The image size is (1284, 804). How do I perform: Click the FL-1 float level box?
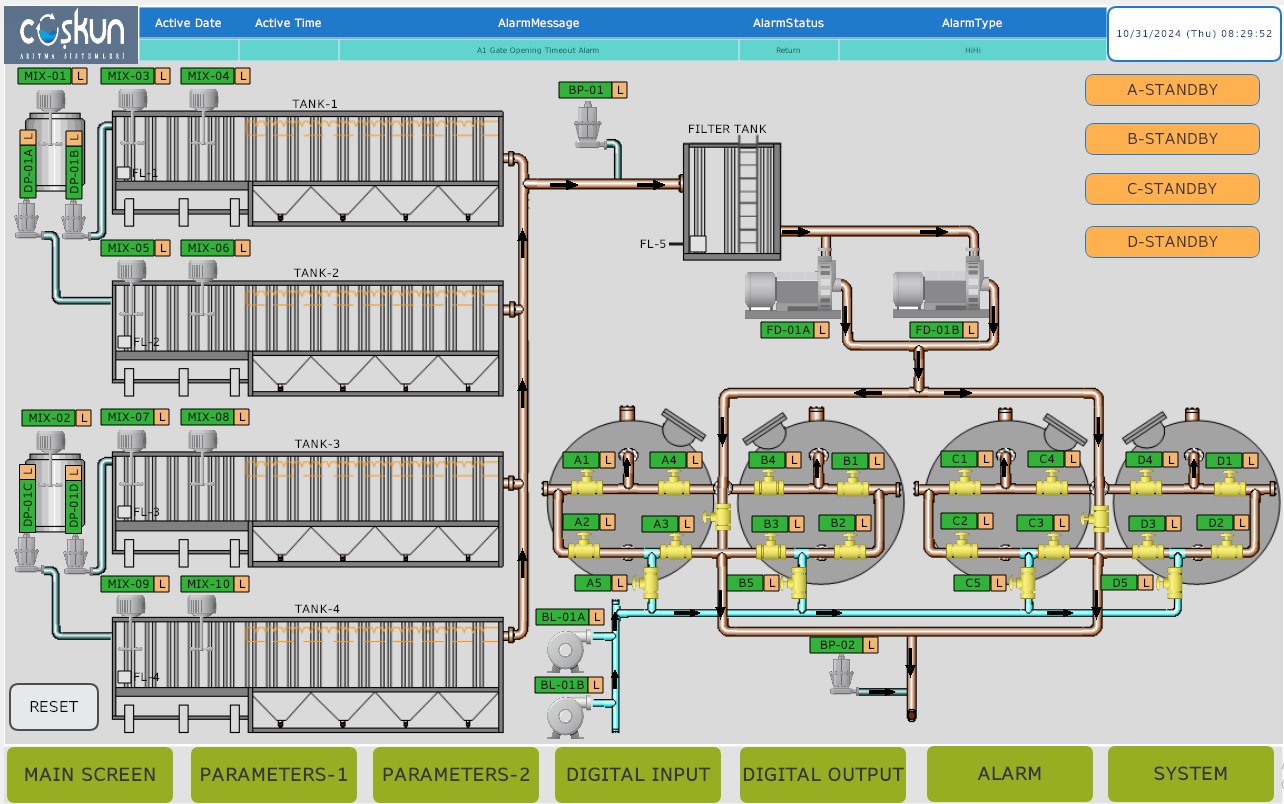coord(124,173)
